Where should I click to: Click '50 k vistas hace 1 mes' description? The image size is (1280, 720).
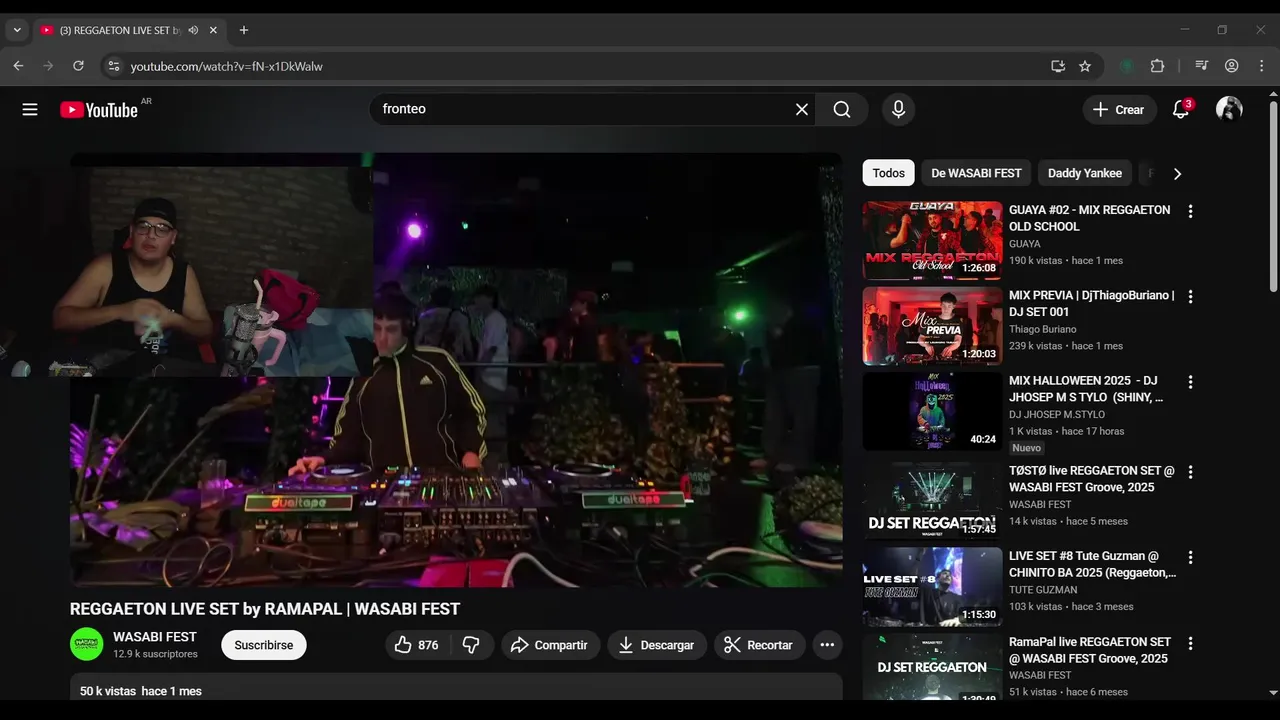coord(141,691)
